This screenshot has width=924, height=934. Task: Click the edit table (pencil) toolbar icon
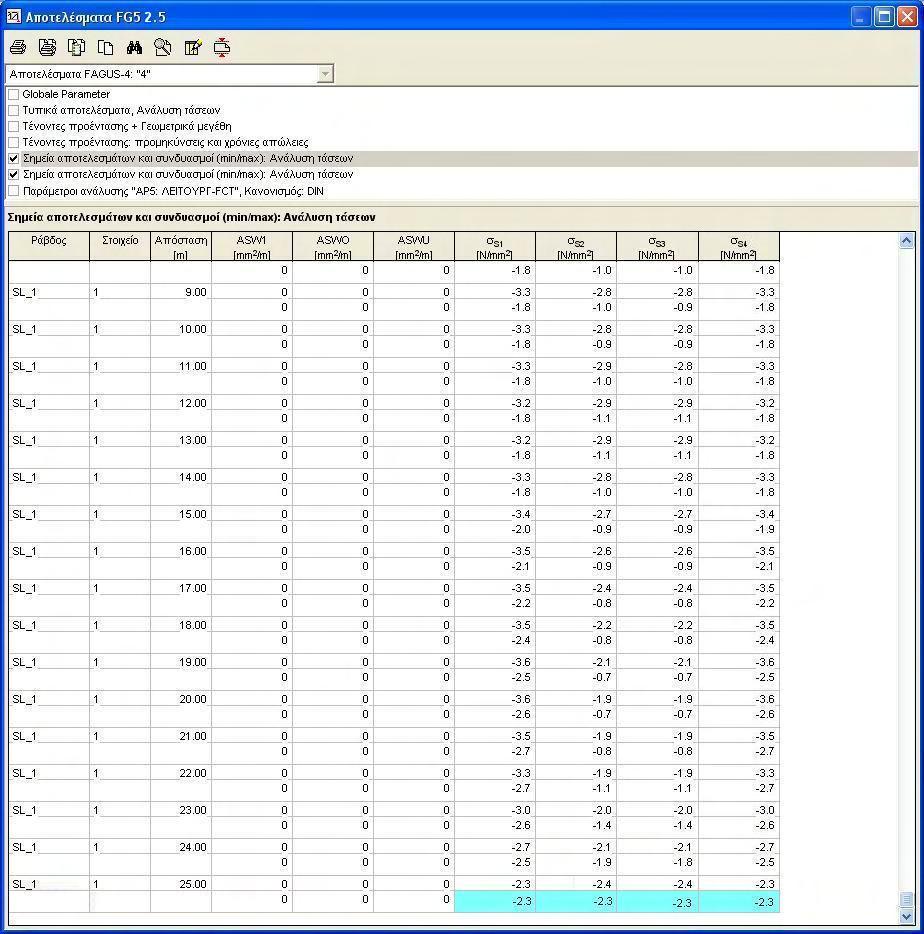coord(193,47)
